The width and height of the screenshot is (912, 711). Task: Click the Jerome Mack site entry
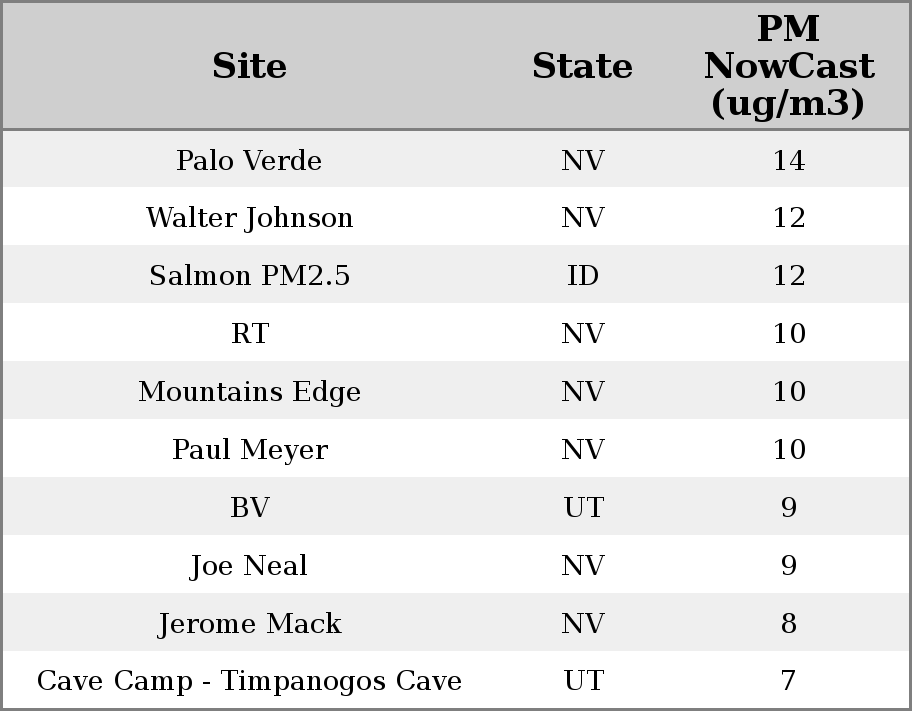coord(249,624)
